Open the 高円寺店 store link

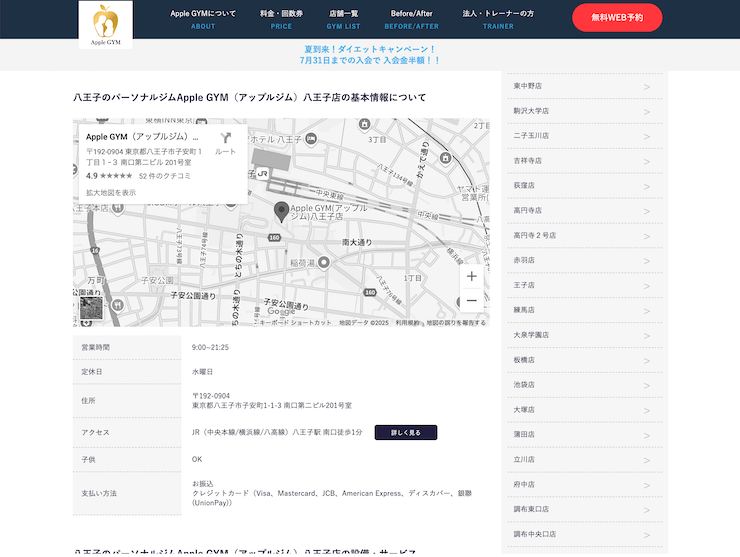coord(585,211)
